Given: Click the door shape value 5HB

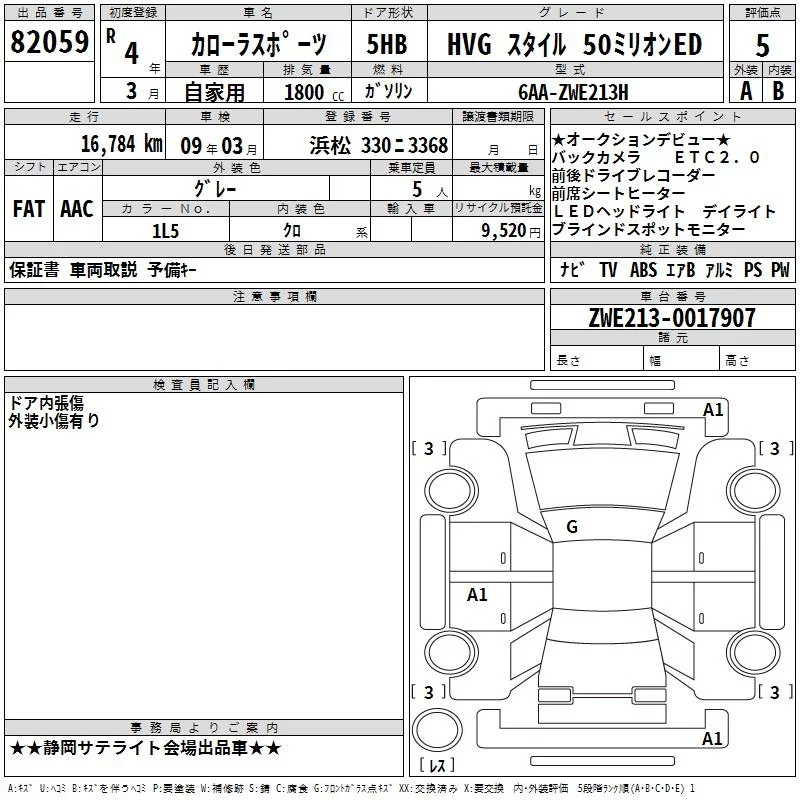Looking at the screenshot, I should [387, 44].
